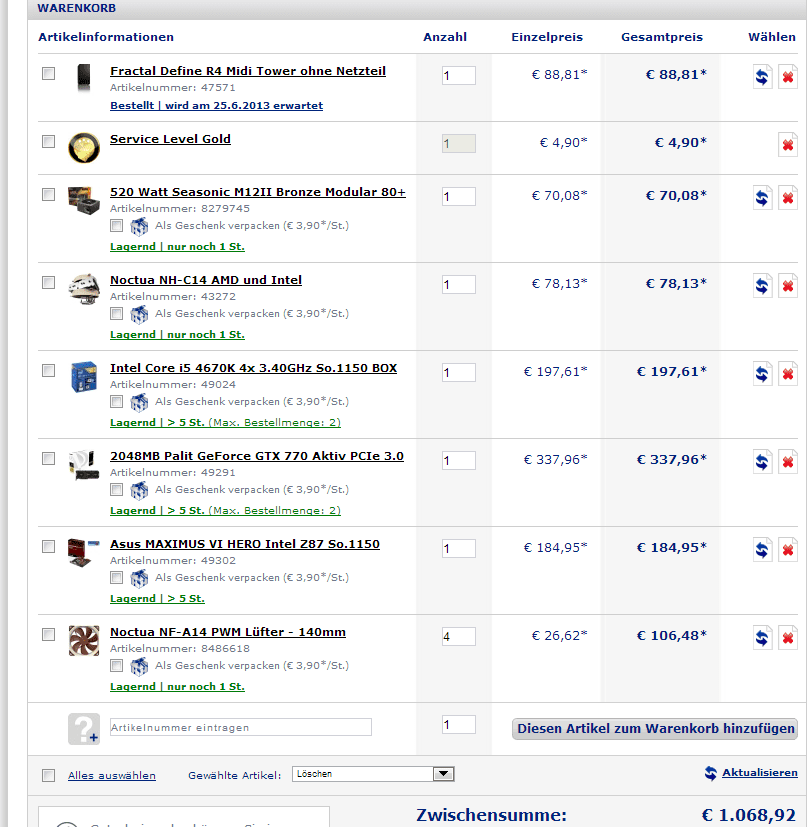Image resolution: width=811 pixels, height=827 pixels.
Task: Select the Palit GeForce GTX 770 row checkbox
Action: [49, 459]
